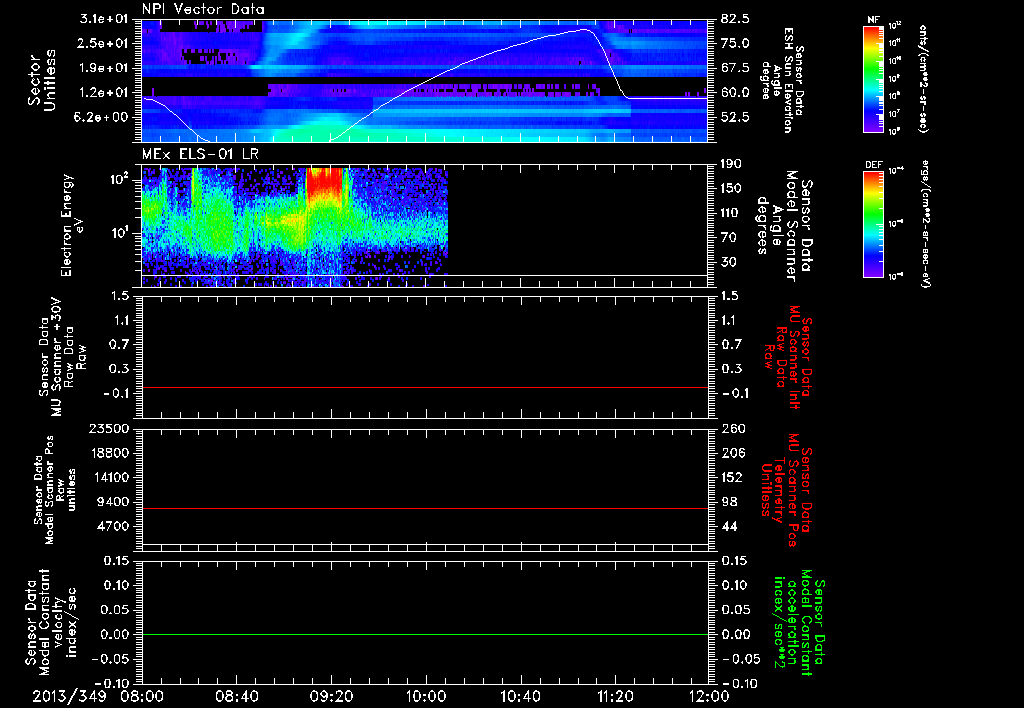Image resolution: width=1024 pixels, height=708 pixels.
Task: Click the '23500' scanner position tick
Action: coord(110,429)
